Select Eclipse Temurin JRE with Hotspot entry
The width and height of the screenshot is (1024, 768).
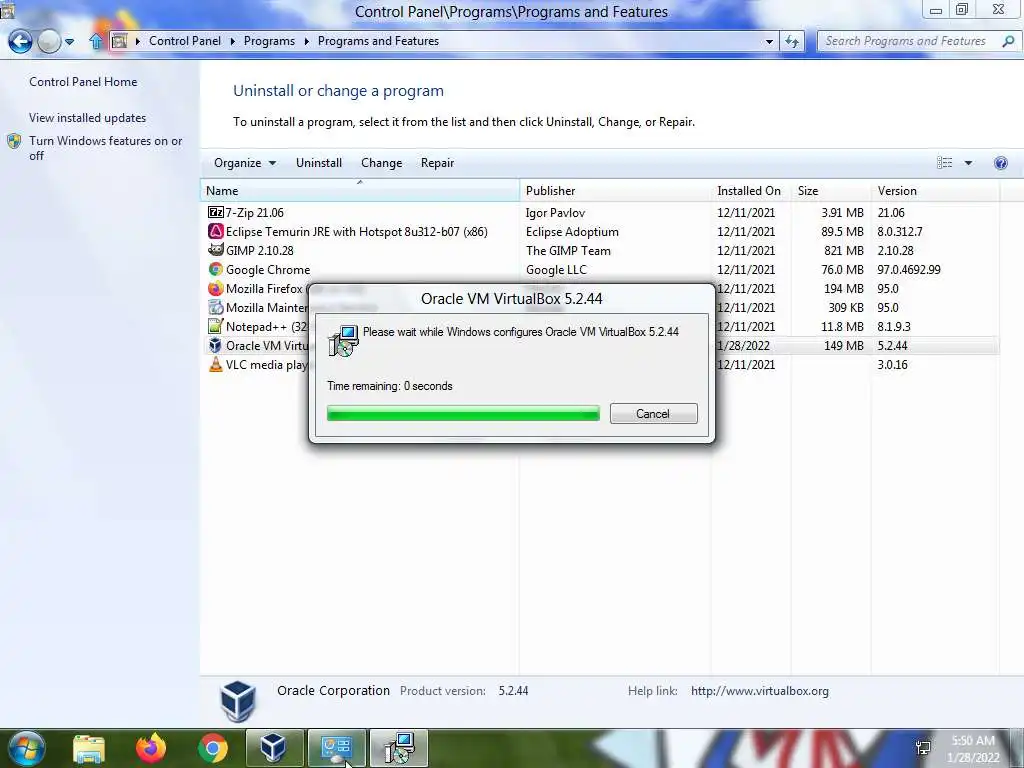tap(357, 231)
